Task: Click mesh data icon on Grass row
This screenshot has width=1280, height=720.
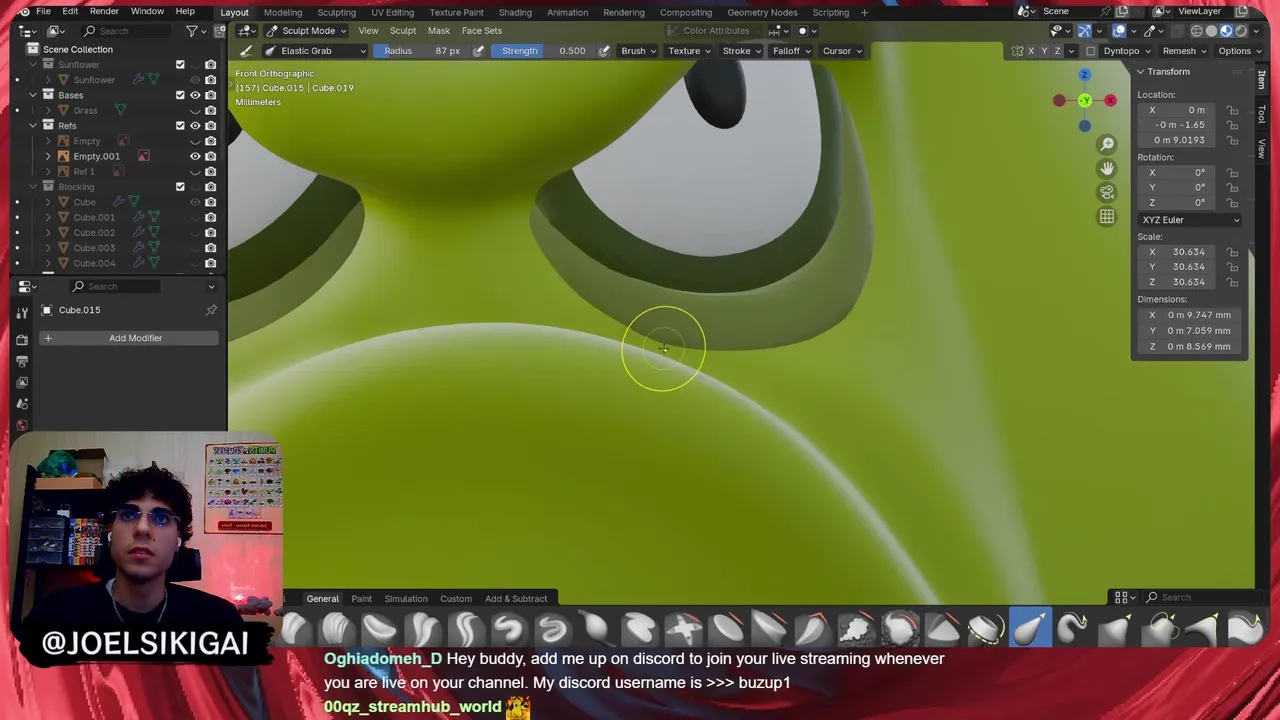Action: click(x=120, y=110)
